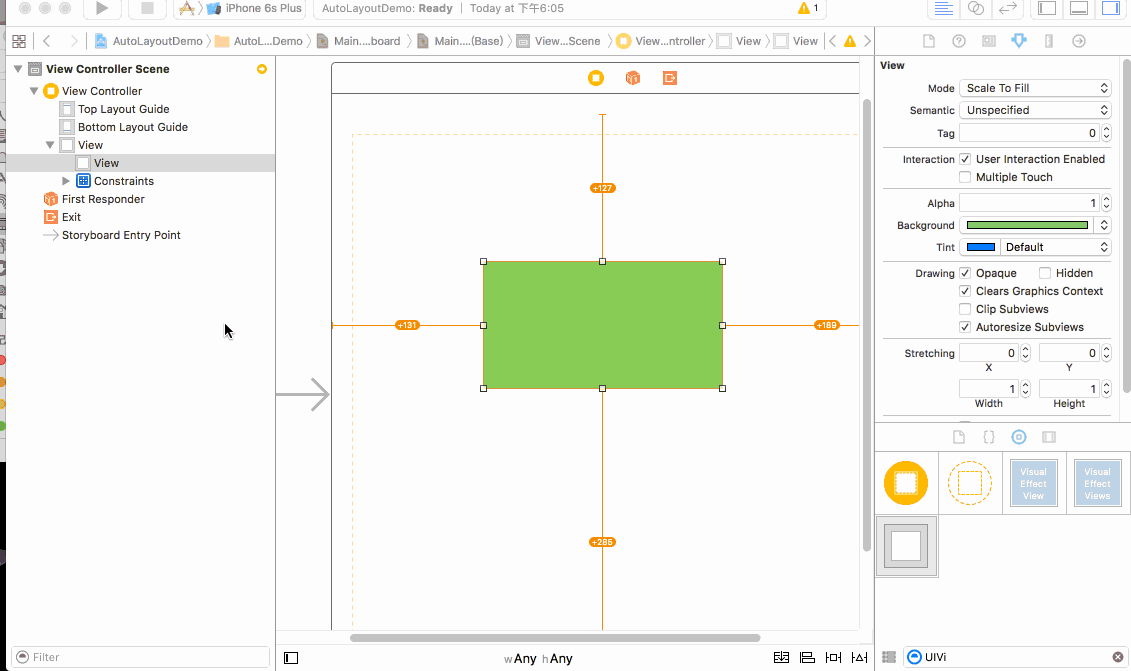Enable the Multiple Touch checkbox

click(965, 177)
